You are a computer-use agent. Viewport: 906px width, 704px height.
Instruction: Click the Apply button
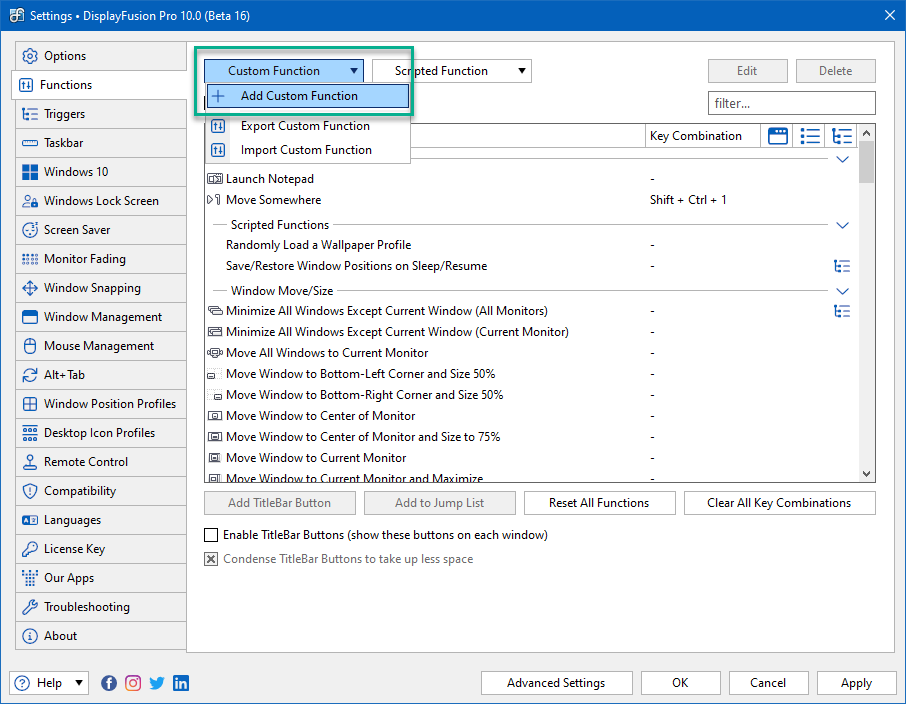(x=856, y=683)
